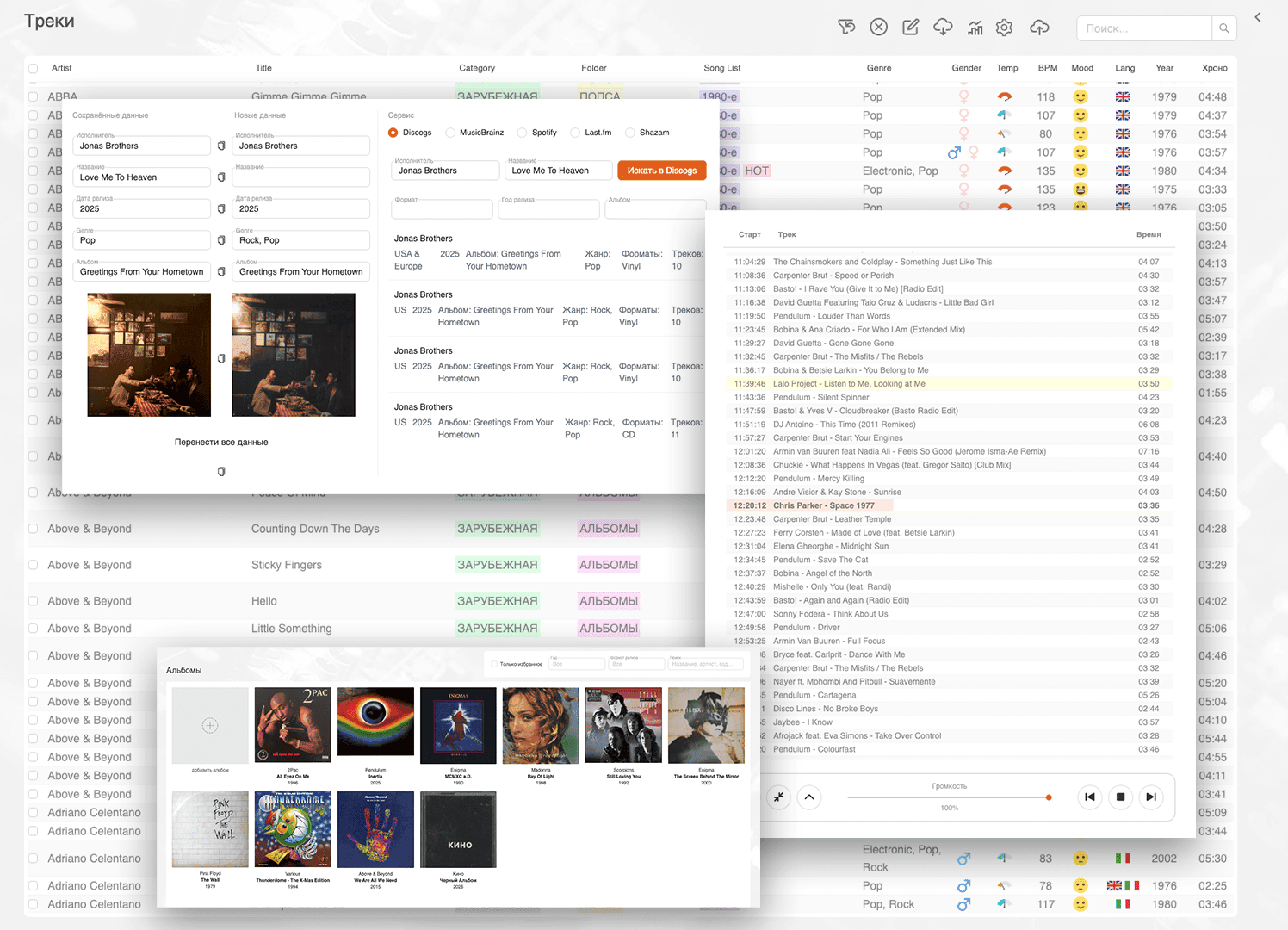Click the main Поиск search field
The width and height of the screenshot is (1288, 930).
point(1144,28)
